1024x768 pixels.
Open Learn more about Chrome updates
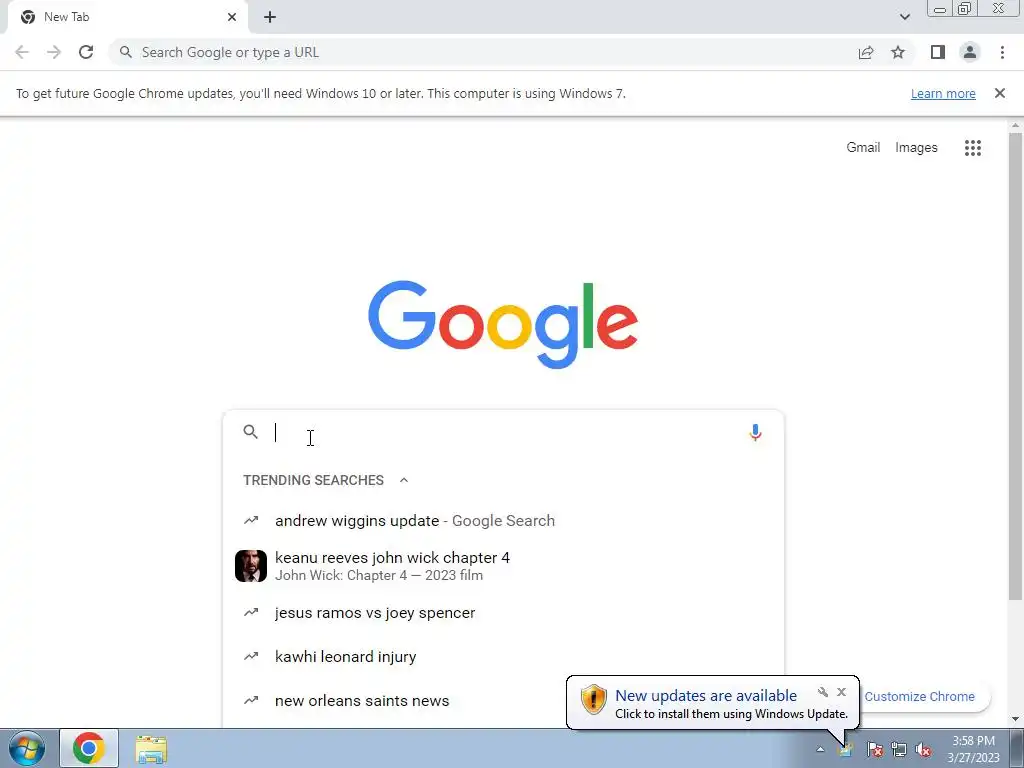[943, 93]
